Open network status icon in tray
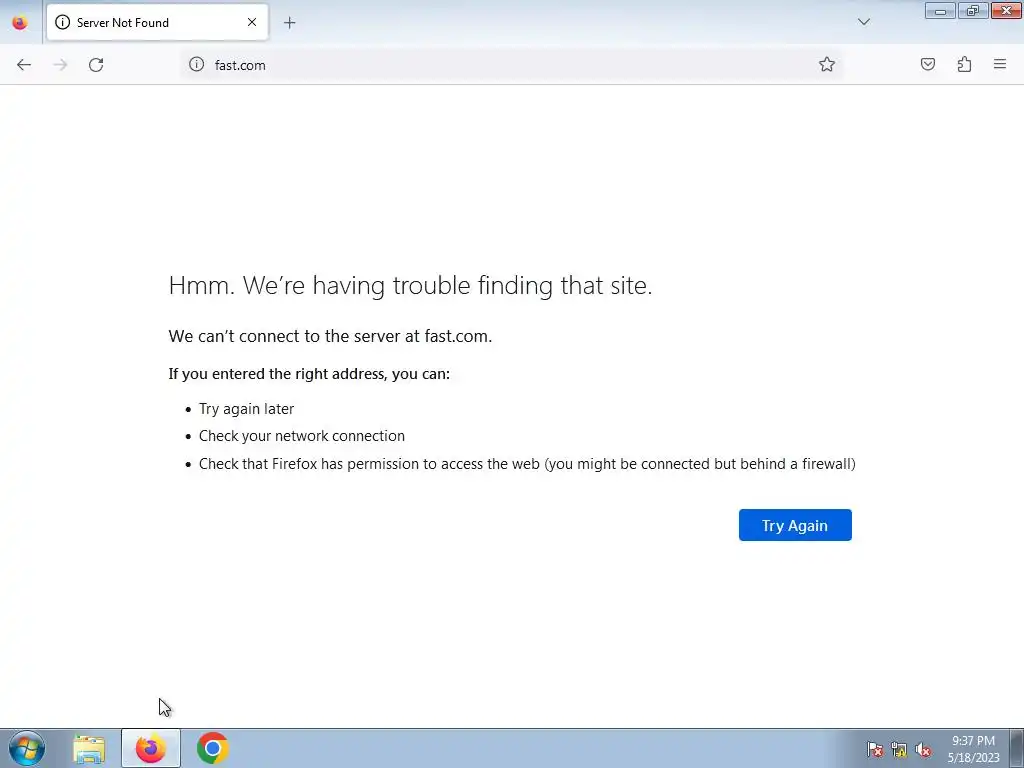The width and height of the screenshot is (1024, 768). (x=899, y=750)
